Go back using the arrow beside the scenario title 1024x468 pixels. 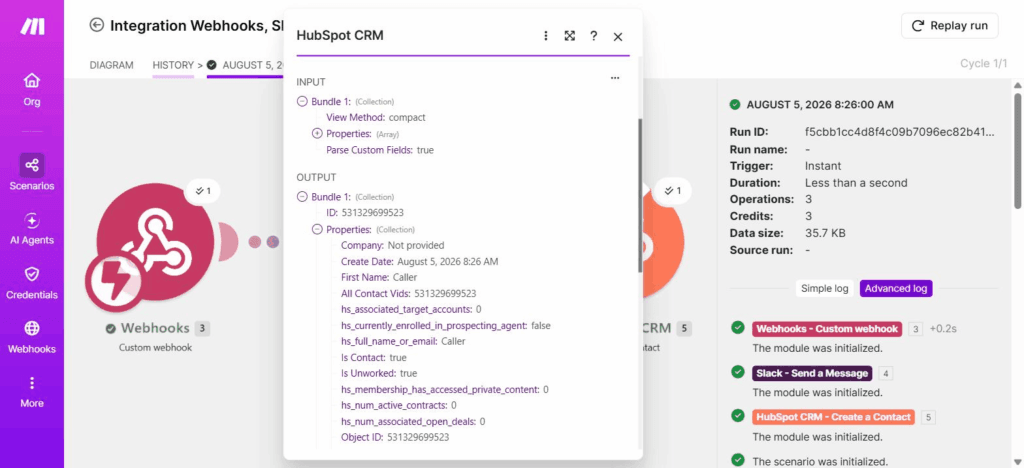pos(97,25)
